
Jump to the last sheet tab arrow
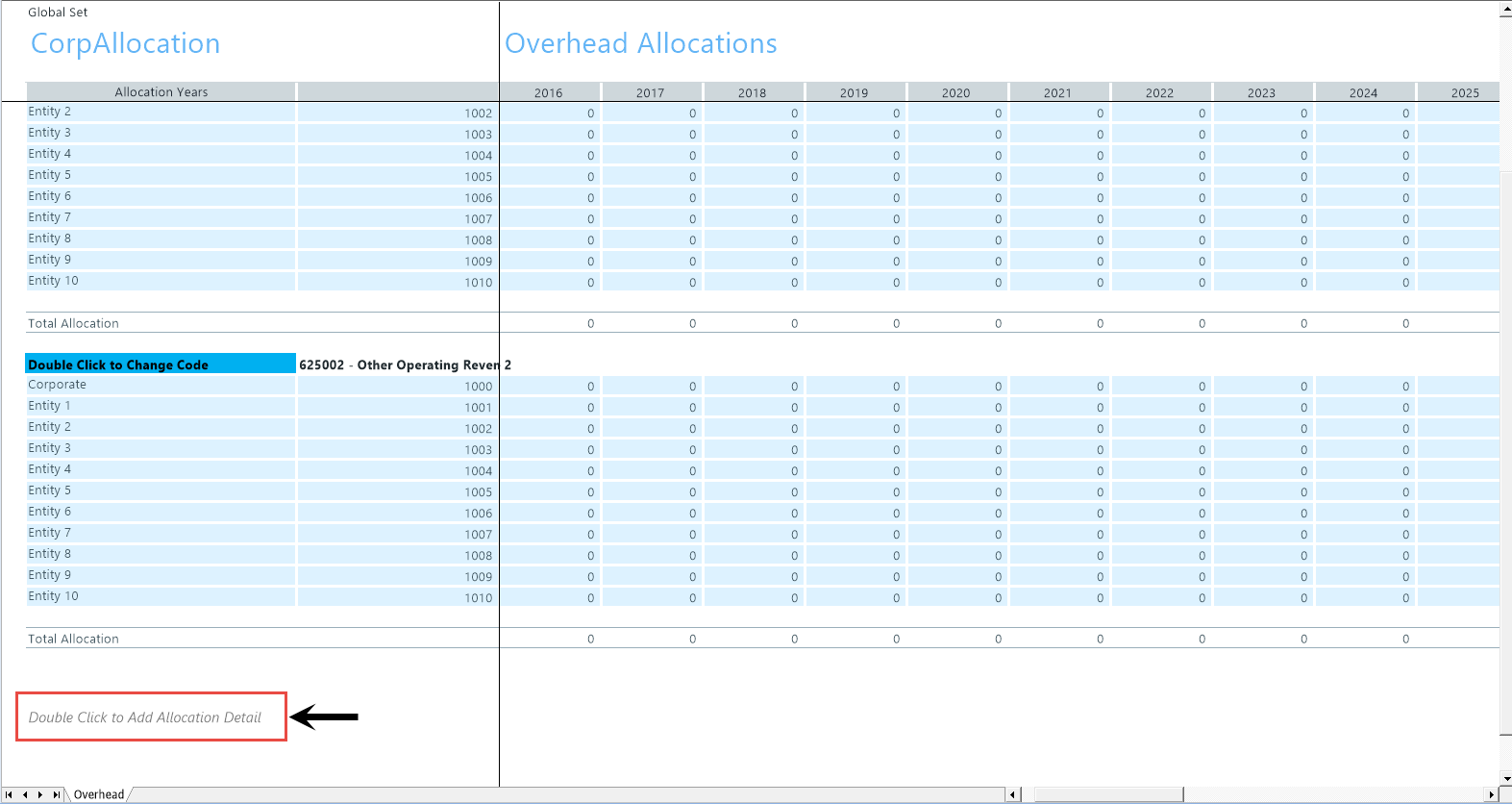pyautogui.click(x=57, y=794)
